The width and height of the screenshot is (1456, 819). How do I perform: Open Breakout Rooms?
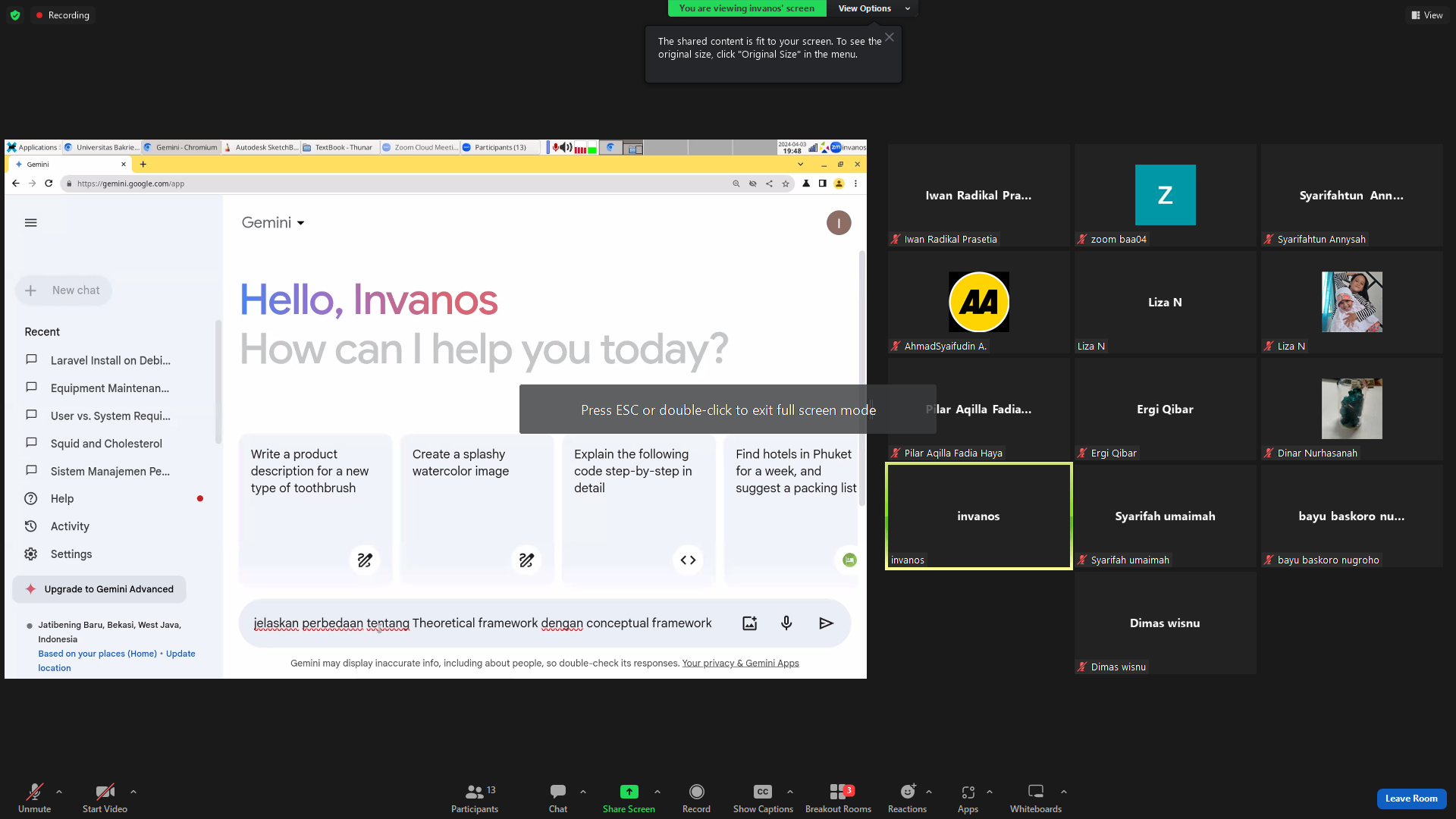(838, 798)
